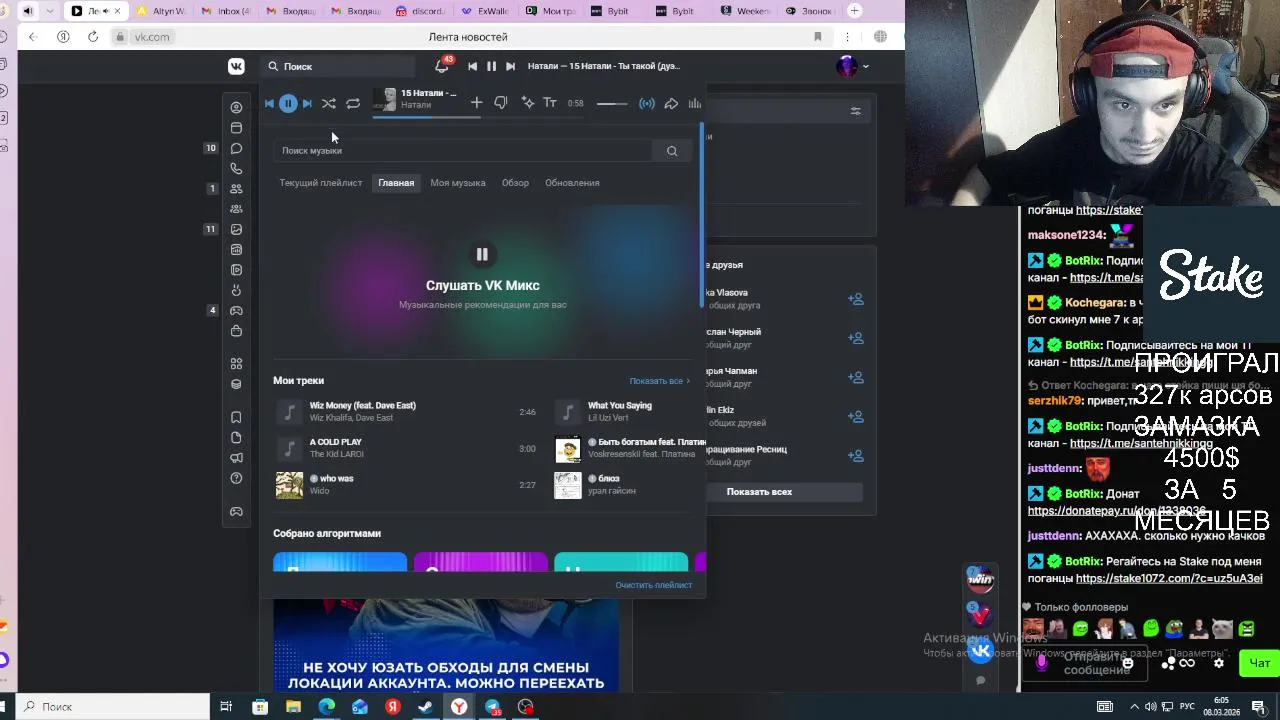This screenshot has width=1280, height=720.
Task: Open the VK photos icon in sidebar
Action: pos(236,229)
